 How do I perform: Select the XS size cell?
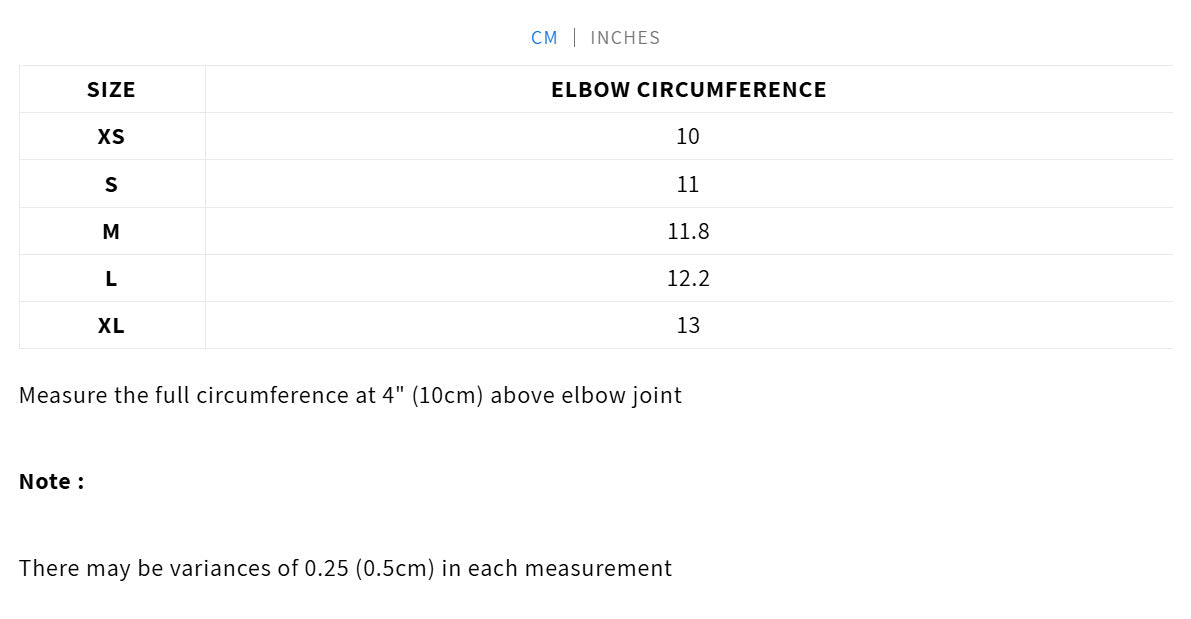(111, 137)
